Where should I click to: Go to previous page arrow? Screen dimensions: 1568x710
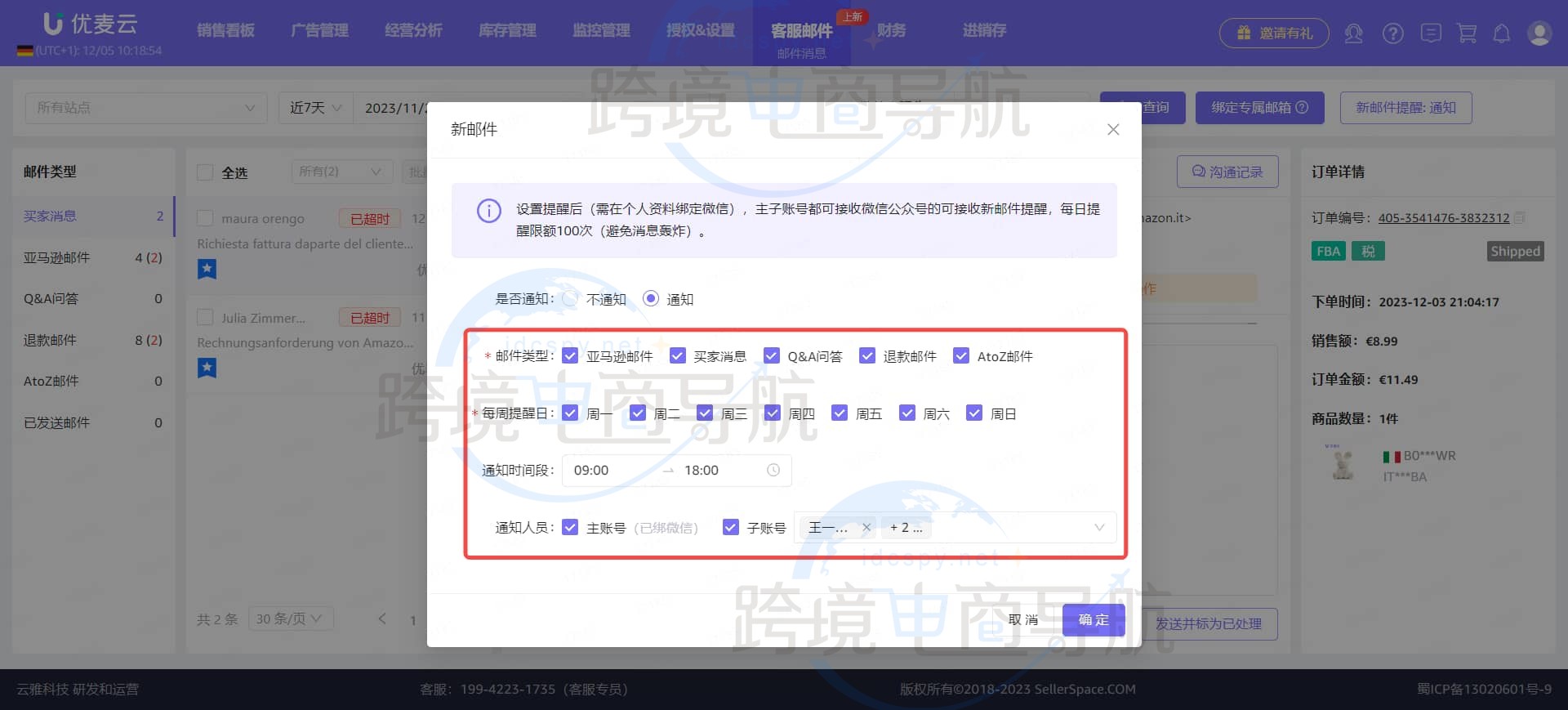[x=382, y=618]
